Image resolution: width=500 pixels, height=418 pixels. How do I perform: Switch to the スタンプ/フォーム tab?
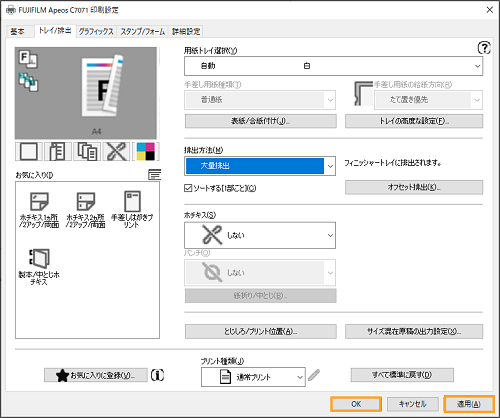pyautogui.click(x=142, y=31)
